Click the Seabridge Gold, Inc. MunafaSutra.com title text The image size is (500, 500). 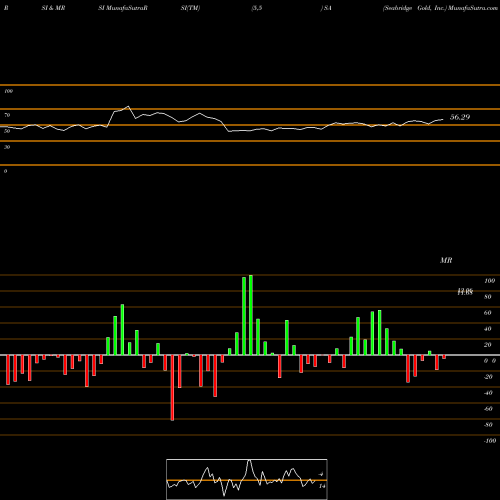[440, 8]
